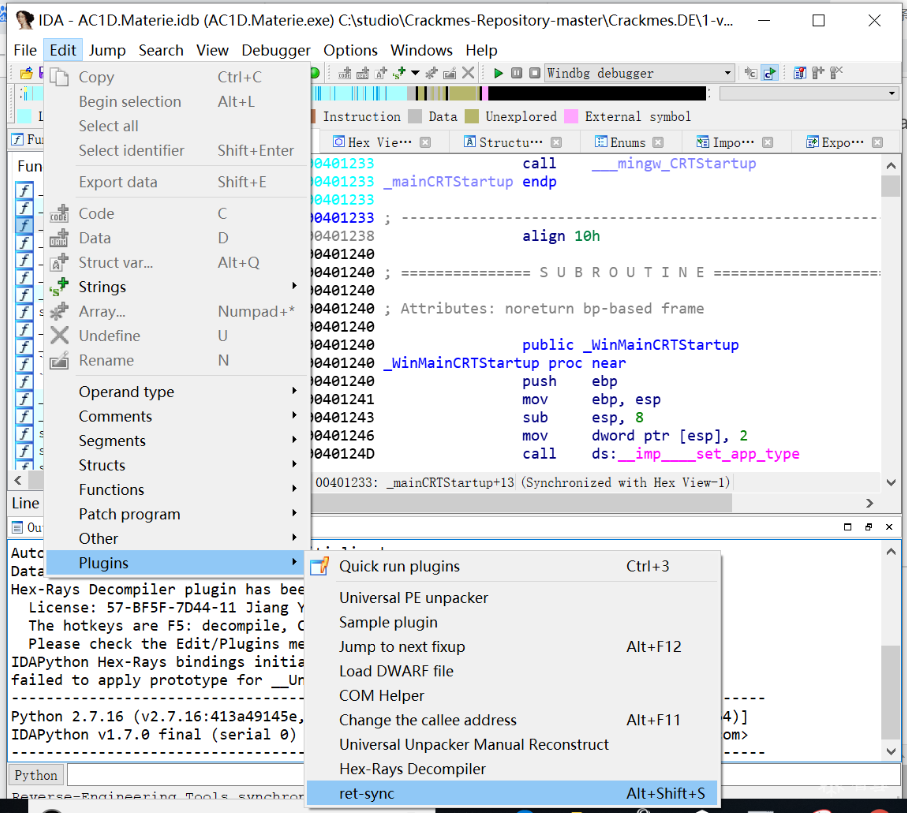Start the process with green play button
907x813 pixels.
[498, 73]
